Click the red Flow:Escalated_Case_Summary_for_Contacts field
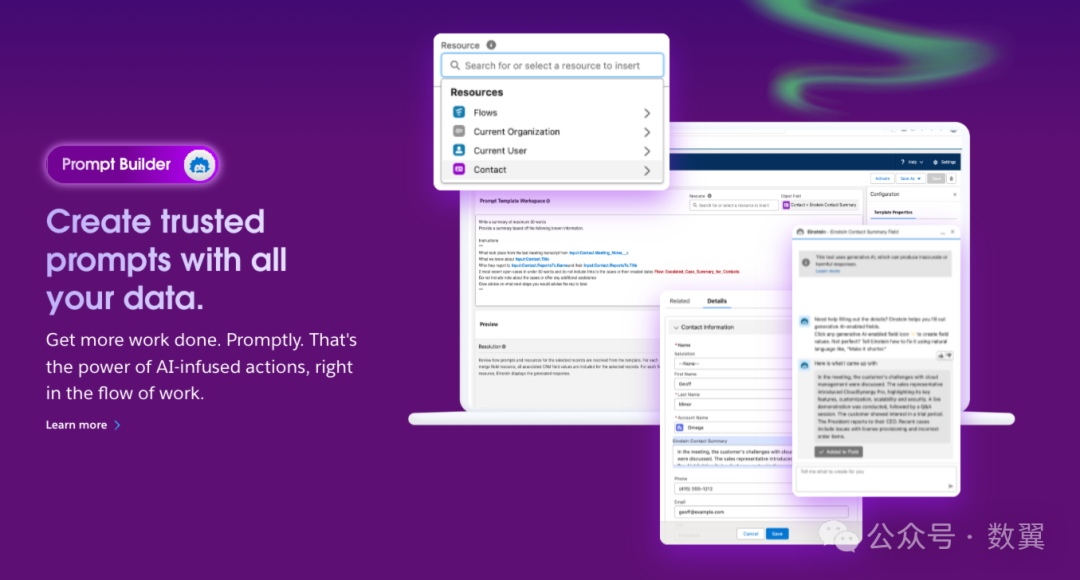Viewport: 1080px width, 580px height. click(x=697, y=271)
